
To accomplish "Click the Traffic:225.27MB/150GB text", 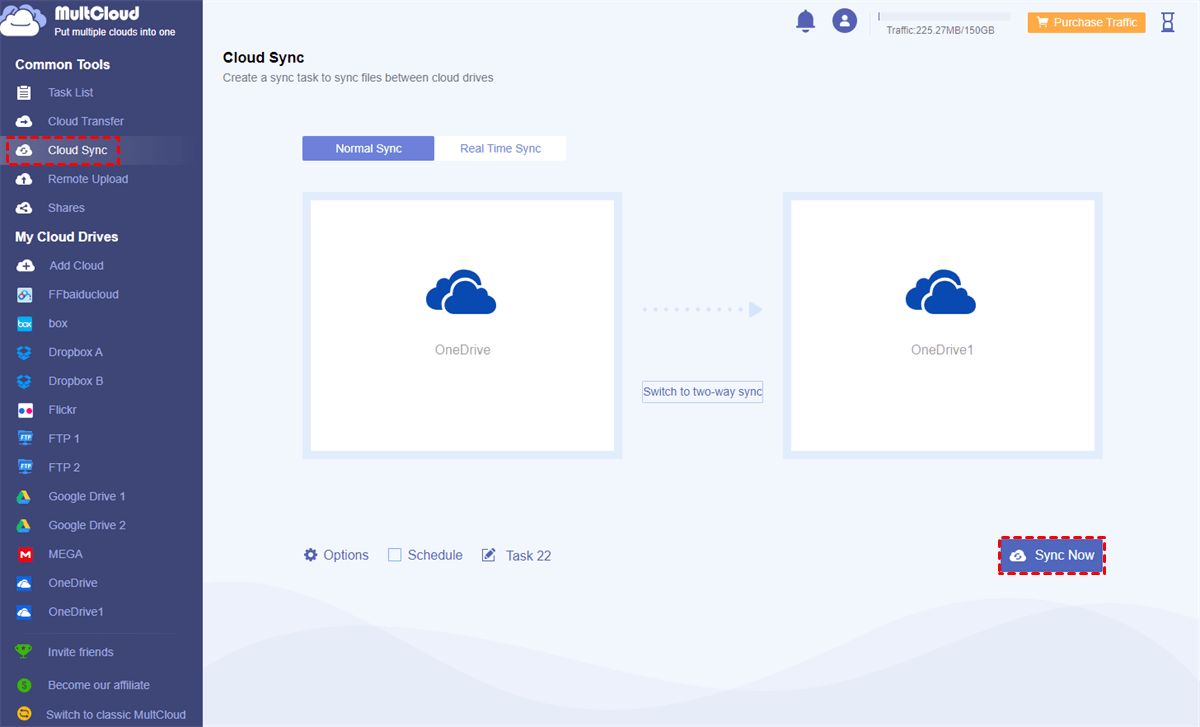I will pos(940,31).
